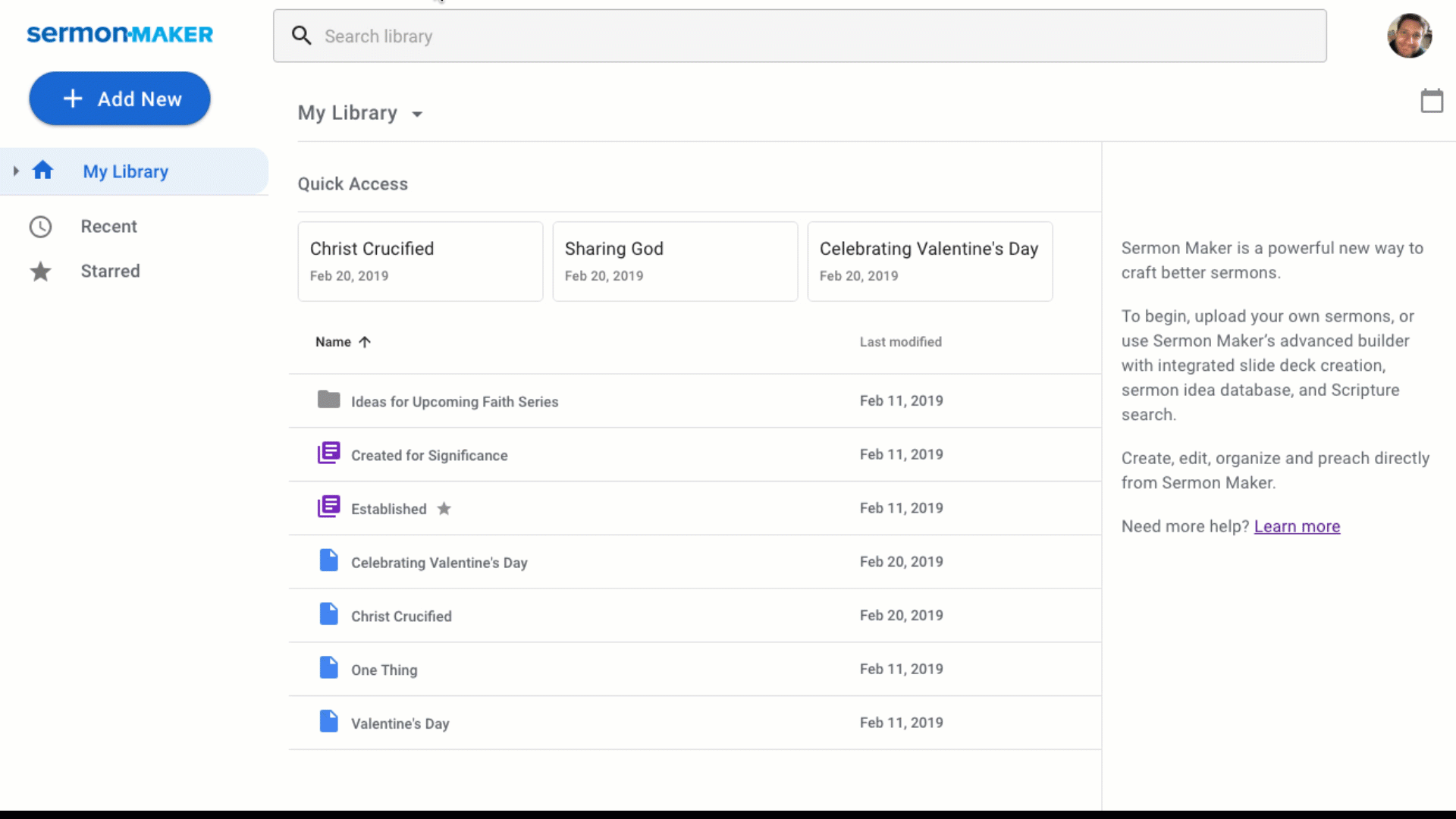Image resolution: width=1456 pixels, height=819 pixels.
Task: Open Christ Crucified in file list
Action: tap(401, 617)
